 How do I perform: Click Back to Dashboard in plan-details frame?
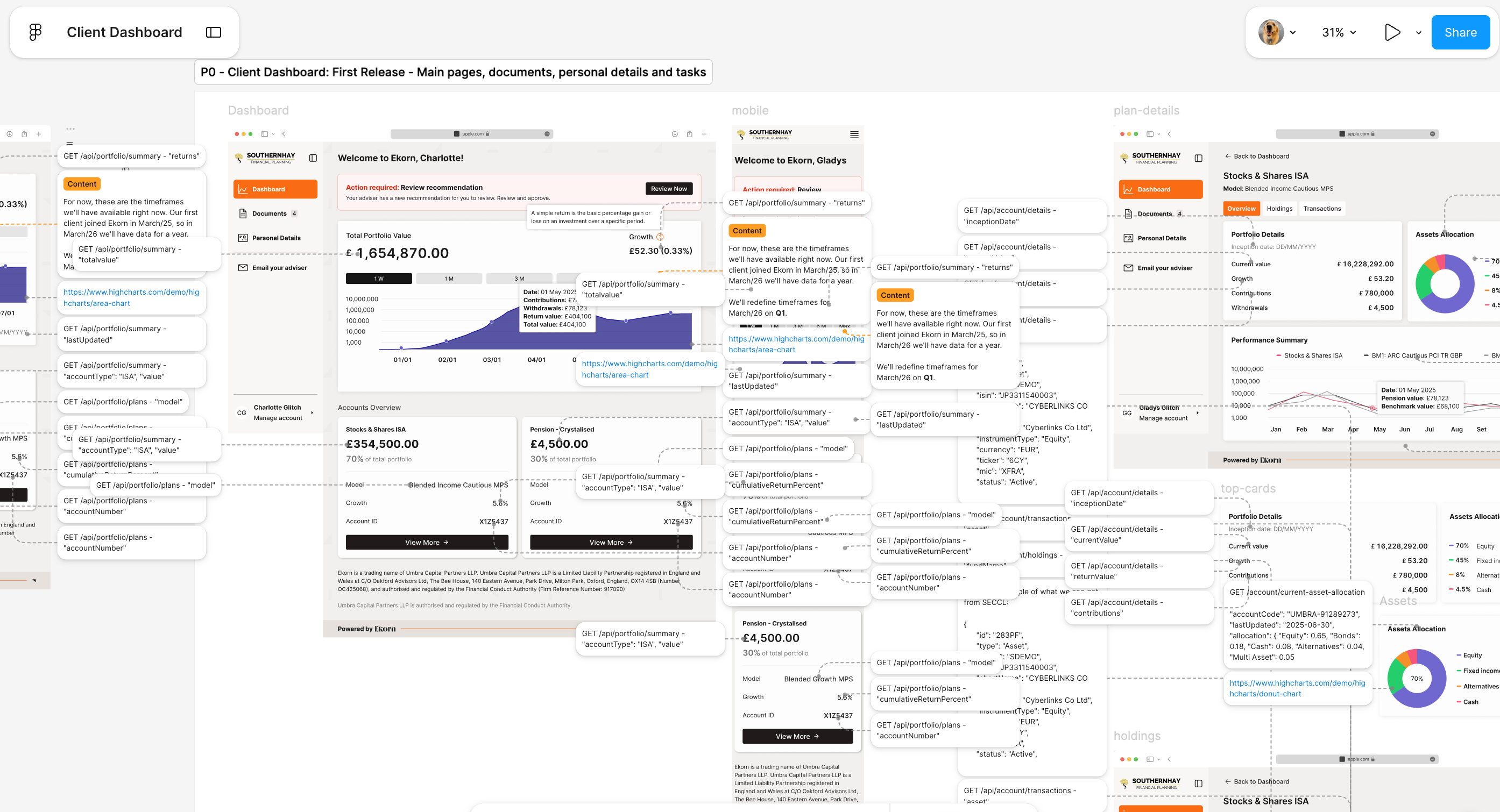1257,156
